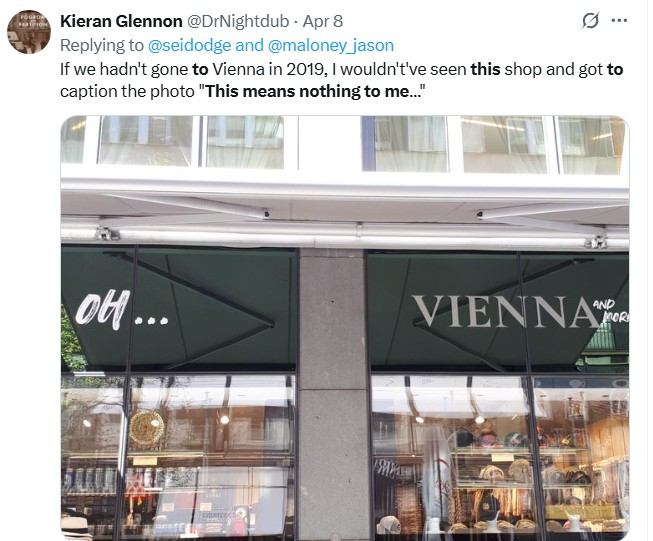The width and height of the screenshot is (653, 541).
Task: Click the bold word 'this' before 'shop'
Action: (484, 69)
